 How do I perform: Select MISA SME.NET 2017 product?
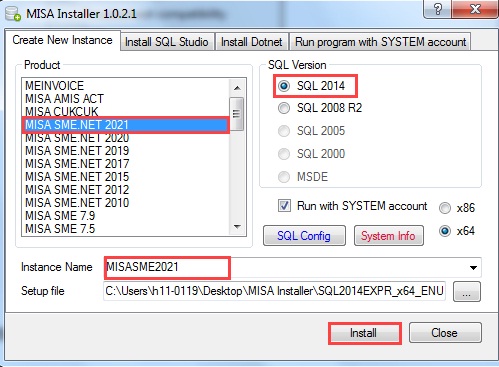click(126, 164)
